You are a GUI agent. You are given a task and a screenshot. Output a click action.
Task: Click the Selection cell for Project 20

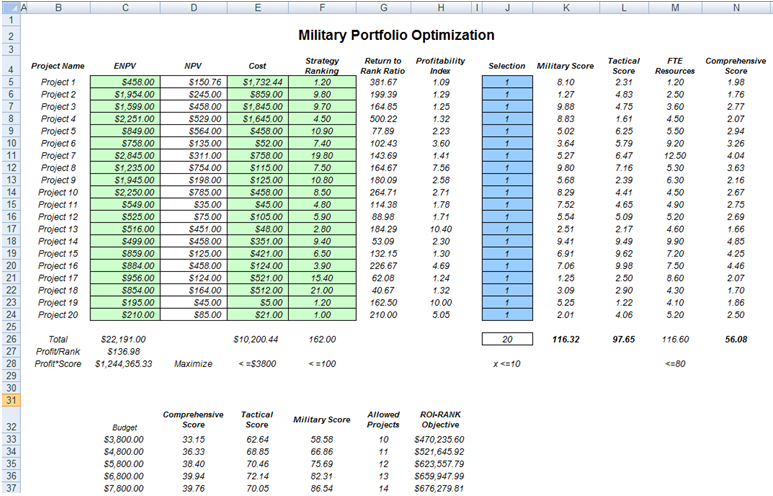point(507,315)
